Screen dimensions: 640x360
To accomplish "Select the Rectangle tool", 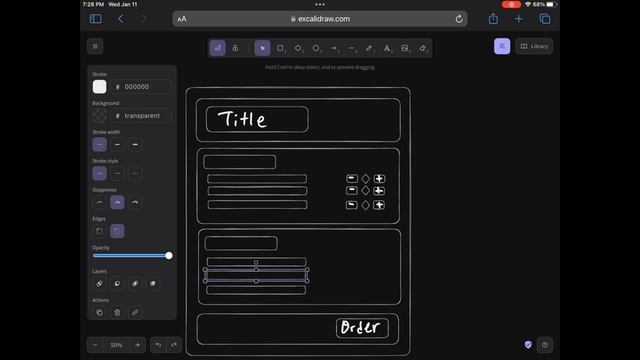I will [x=280, y=48].
